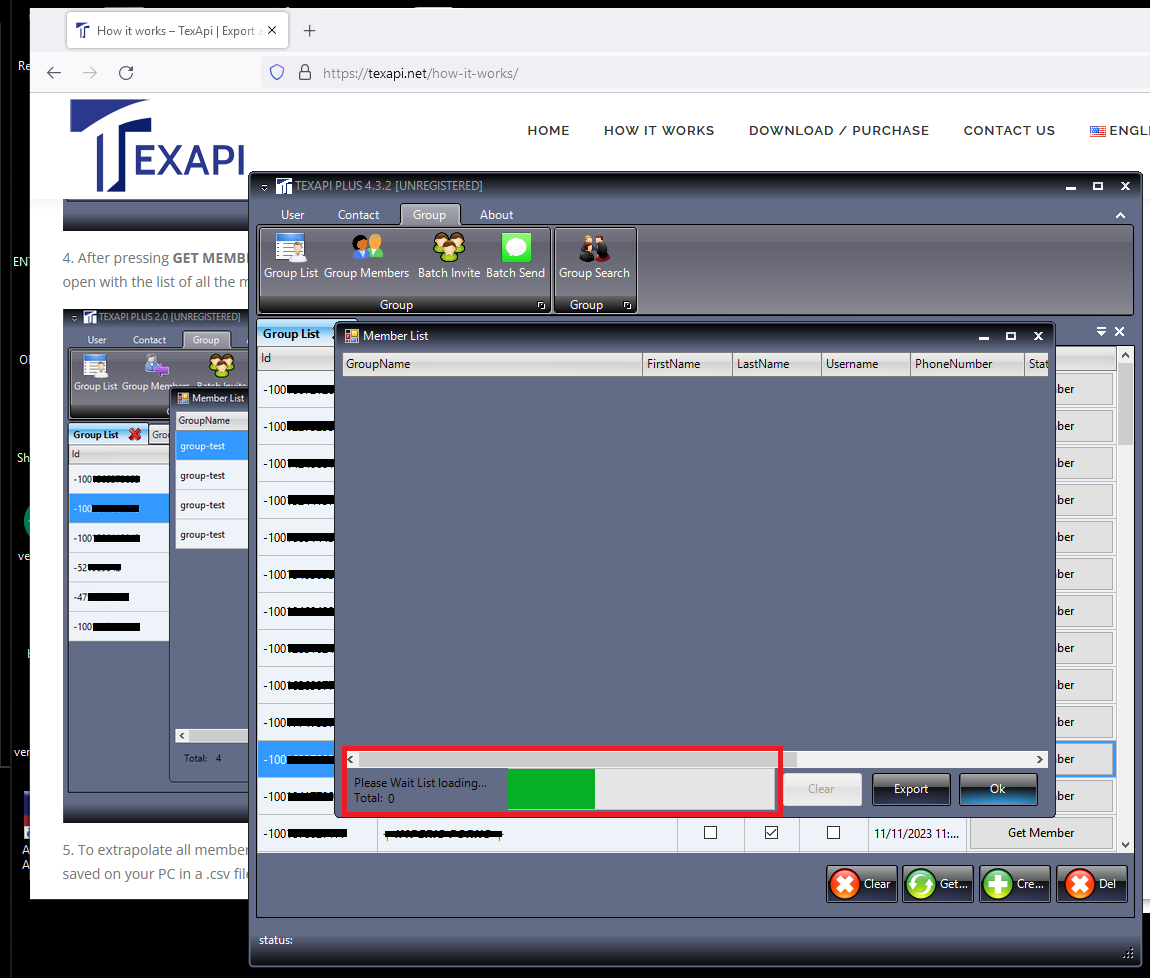Image resolution: width=1150 pixels, height=978 pixels.
Task: Close the Group List panel tab
Action: point(1119,332)
